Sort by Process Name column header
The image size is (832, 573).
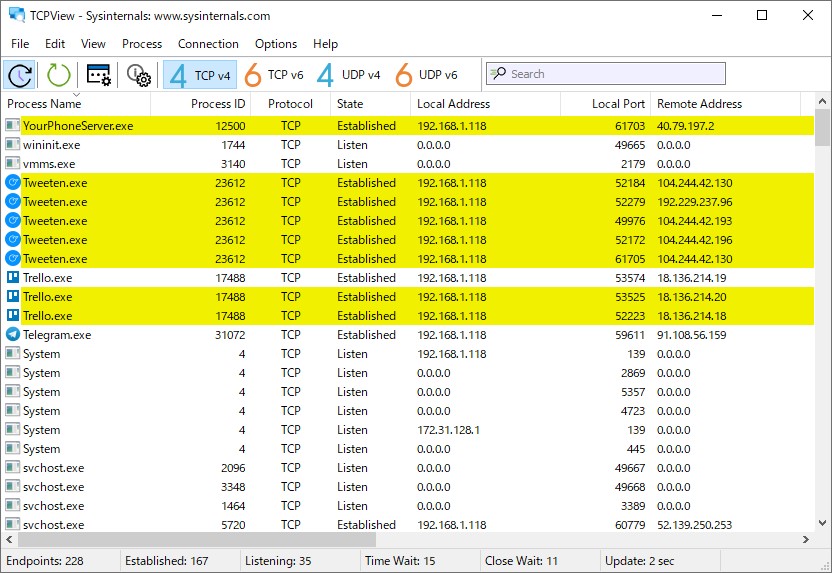coord(76,104)
